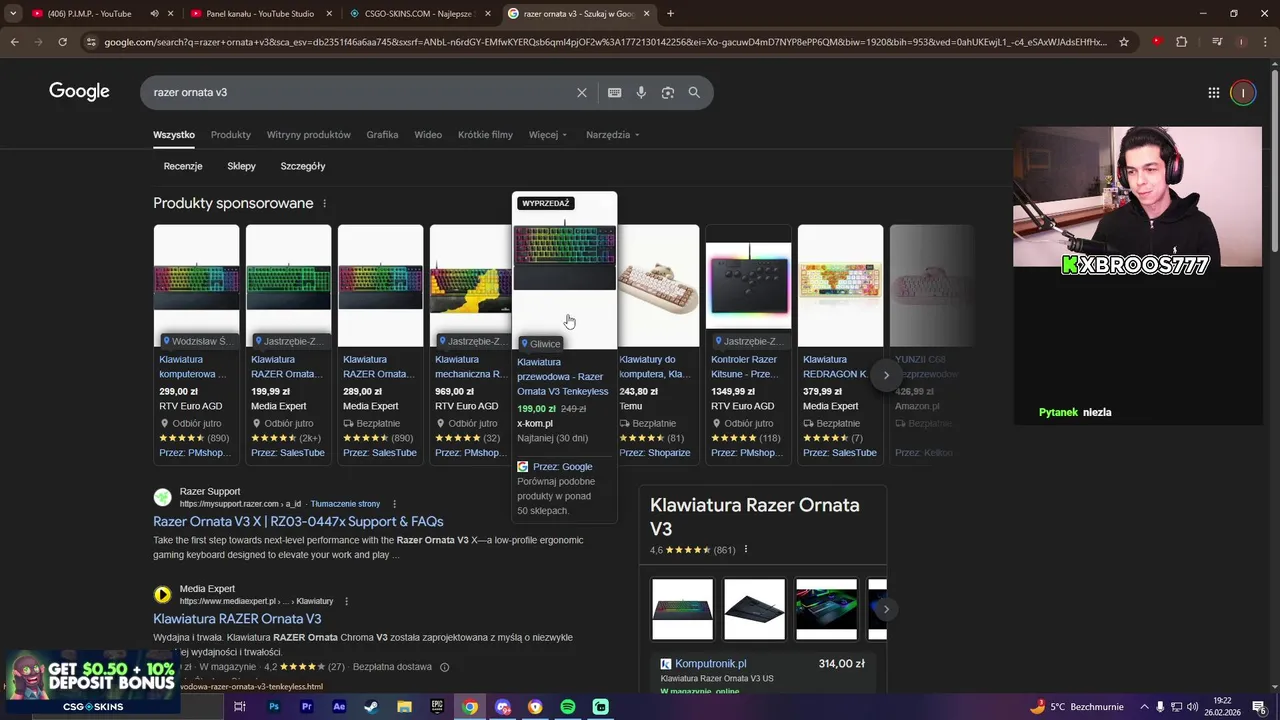Open first keyboard image in knowledge panel
The height and width of the screenshot is (720, 1280).
pyautogui.click(x=682, y=609)
